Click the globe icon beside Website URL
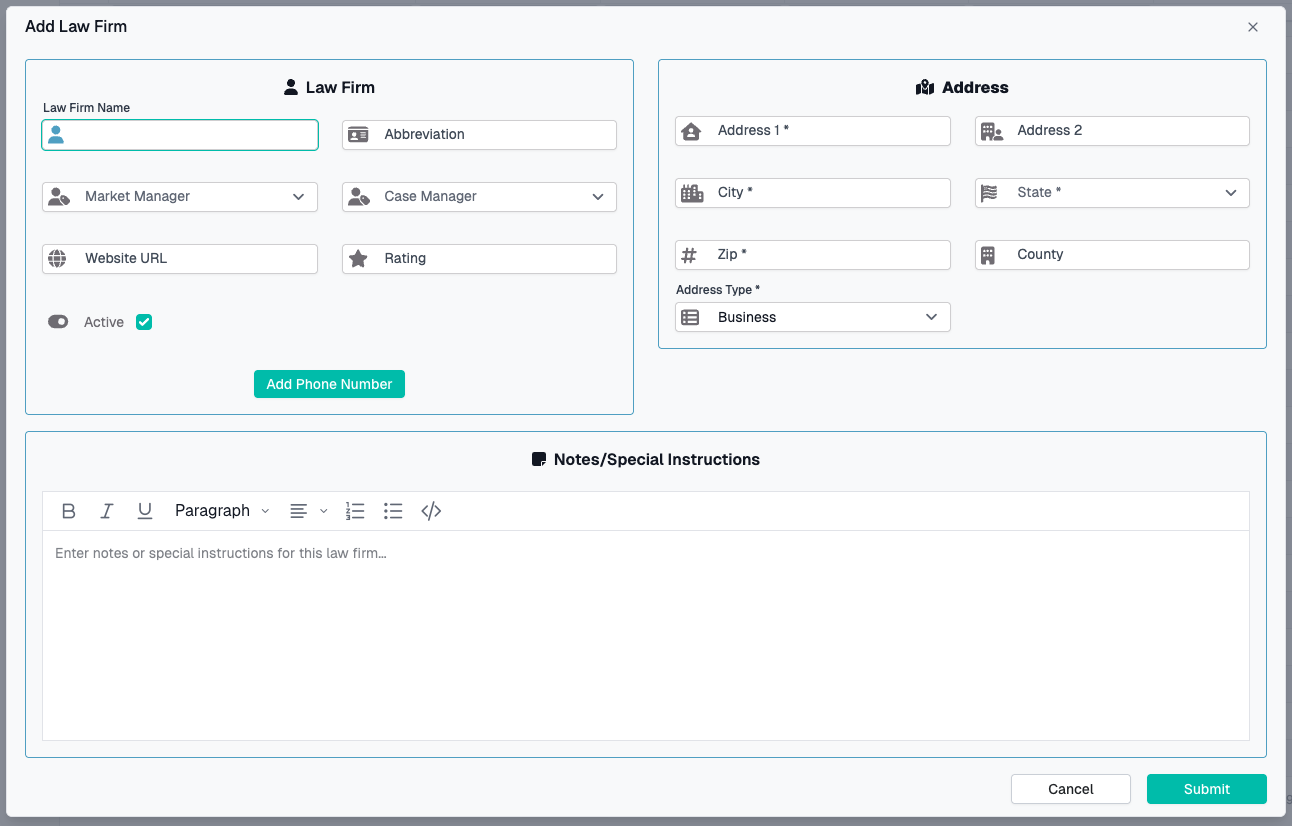Viewport: 1292px width, 826px height. 59,258
